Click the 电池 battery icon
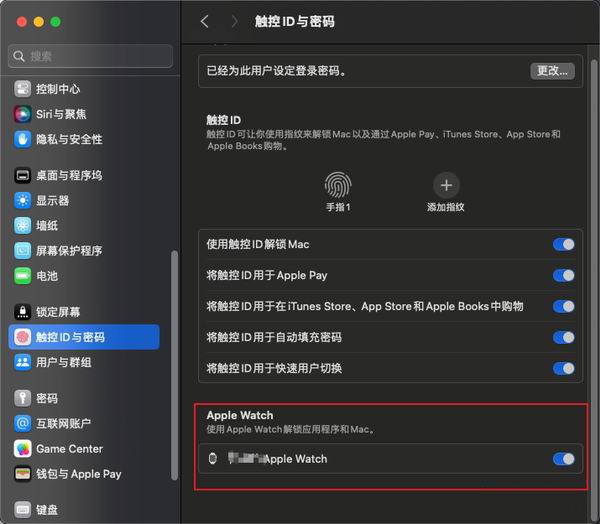Viewport: 600px width, 524px height. pos(23,276)
